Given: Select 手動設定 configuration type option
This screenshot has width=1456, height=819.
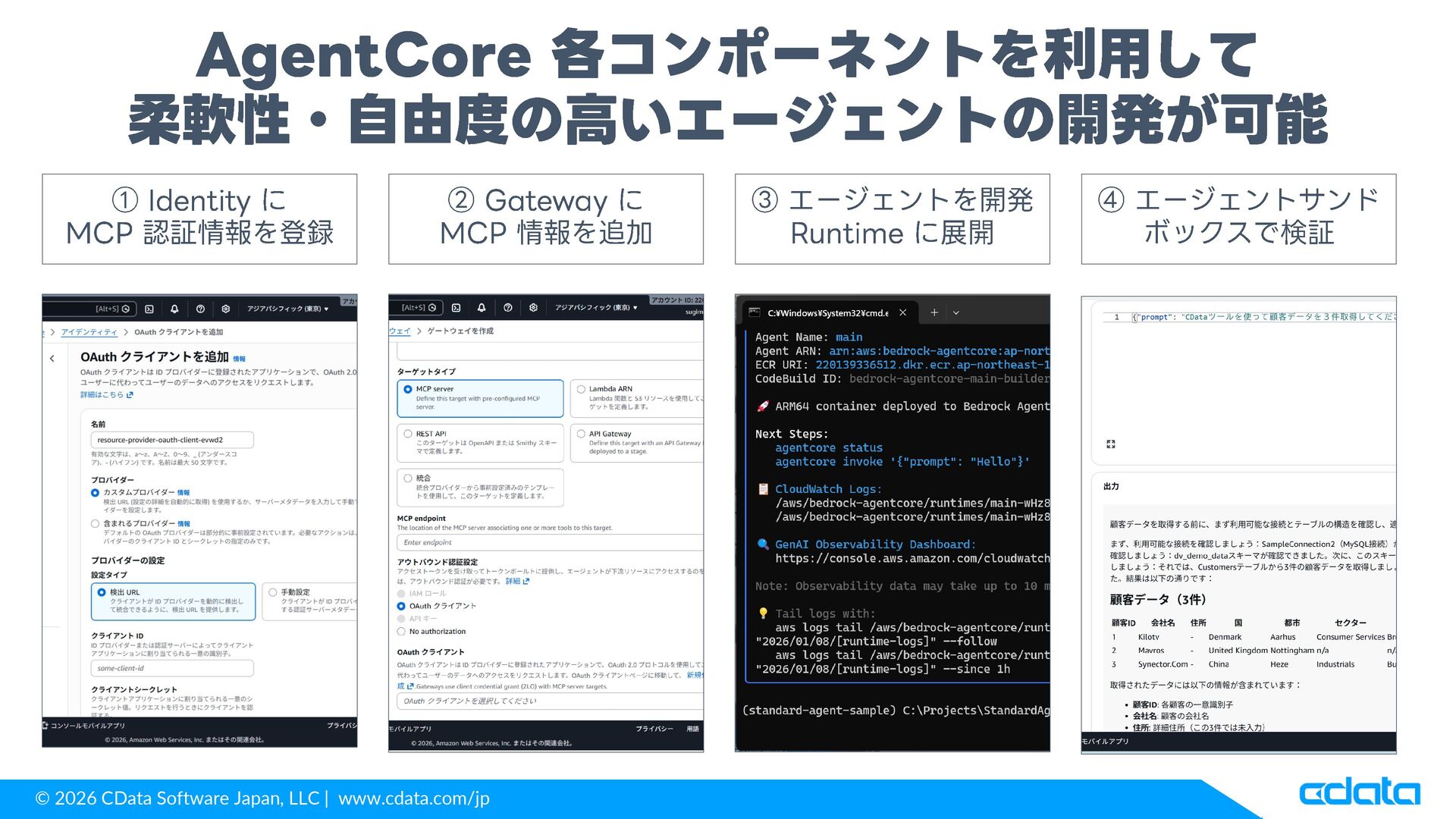Looking at the screenshot, I should (x=273, y=592).
